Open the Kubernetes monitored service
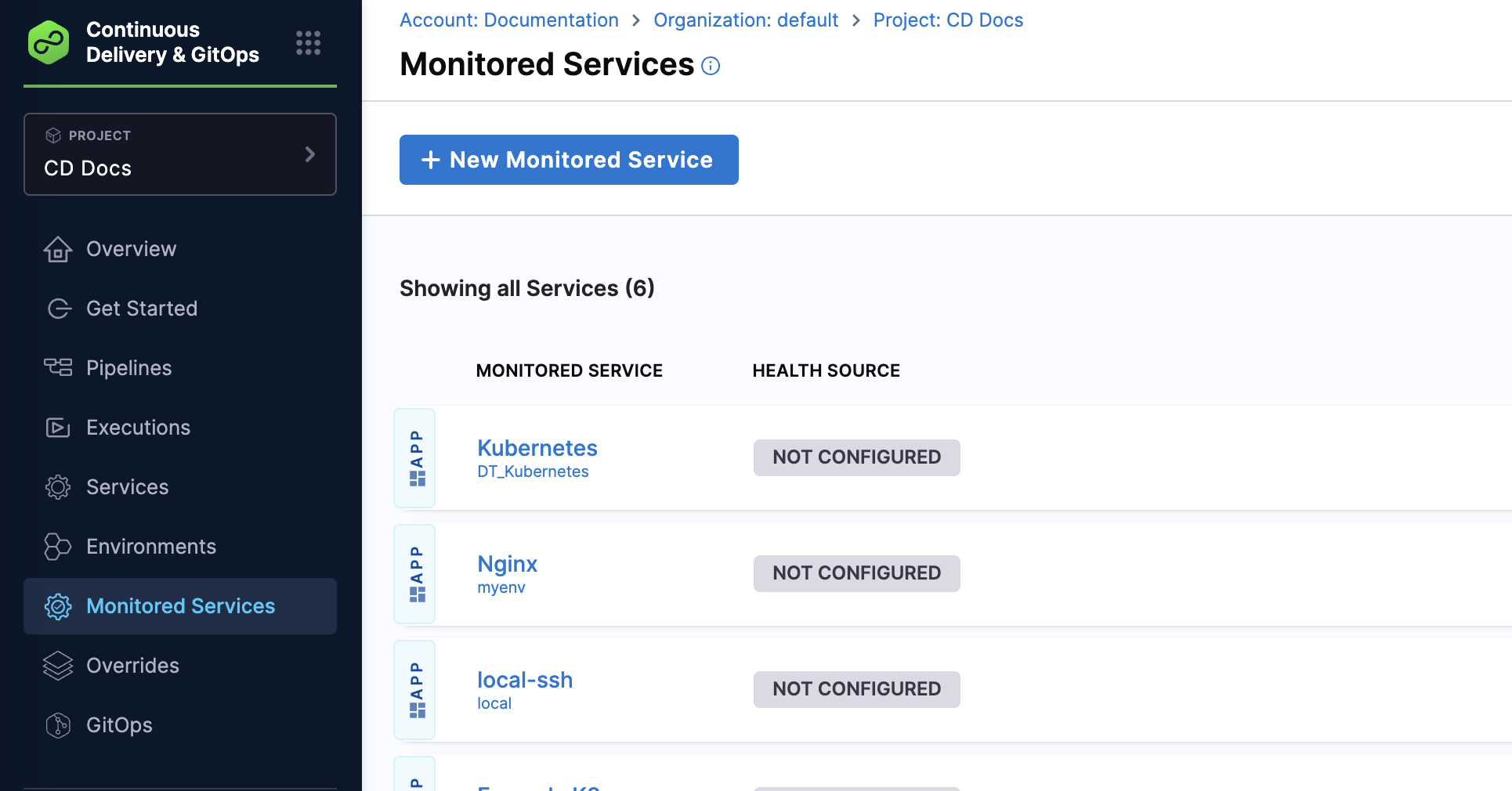 click(x=537, y=448)
